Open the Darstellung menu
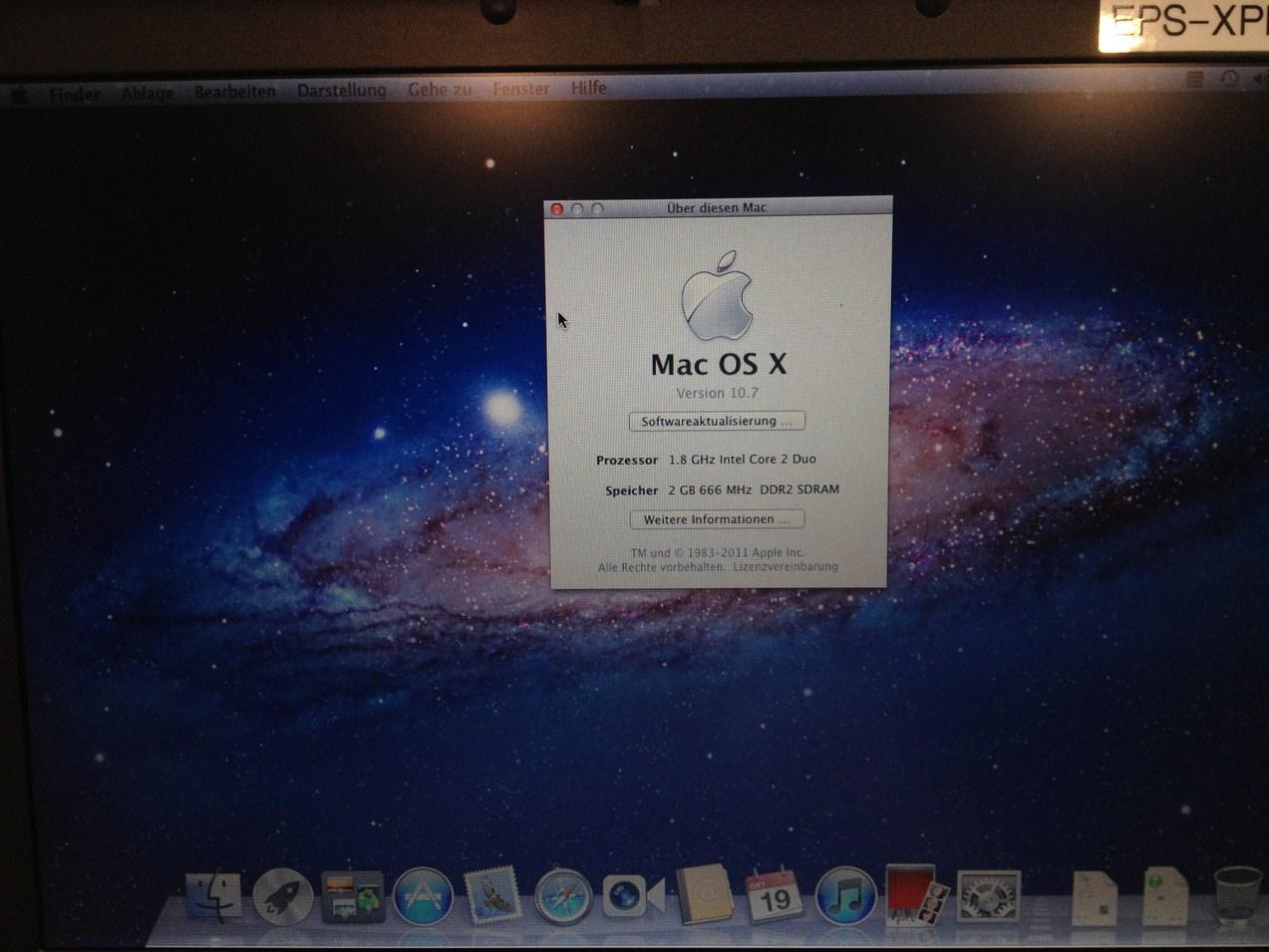 click(x=341, y=90)
